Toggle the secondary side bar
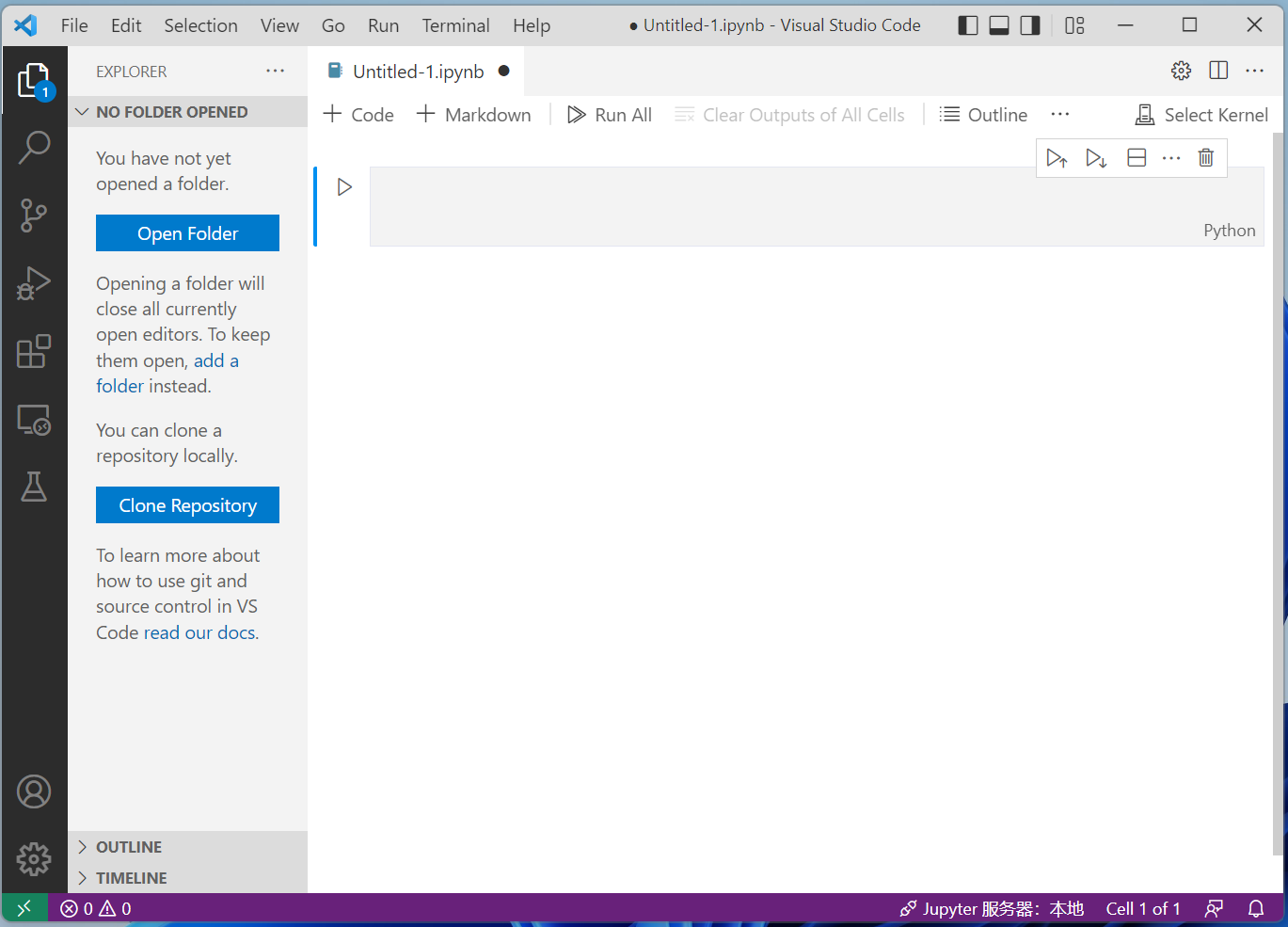1288x927 pixels. [x=1030, y=25]
